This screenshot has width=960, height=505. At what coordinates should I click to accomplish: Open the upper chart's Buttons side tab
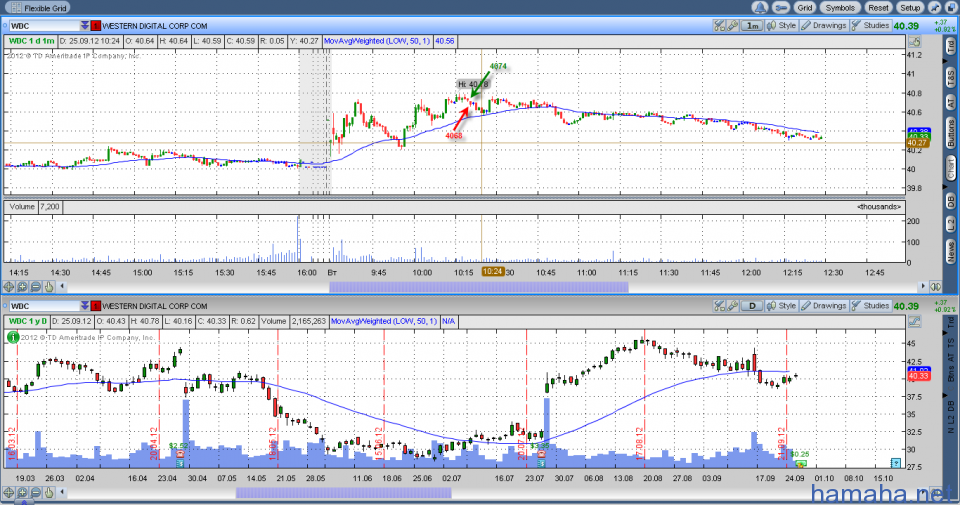951,133
